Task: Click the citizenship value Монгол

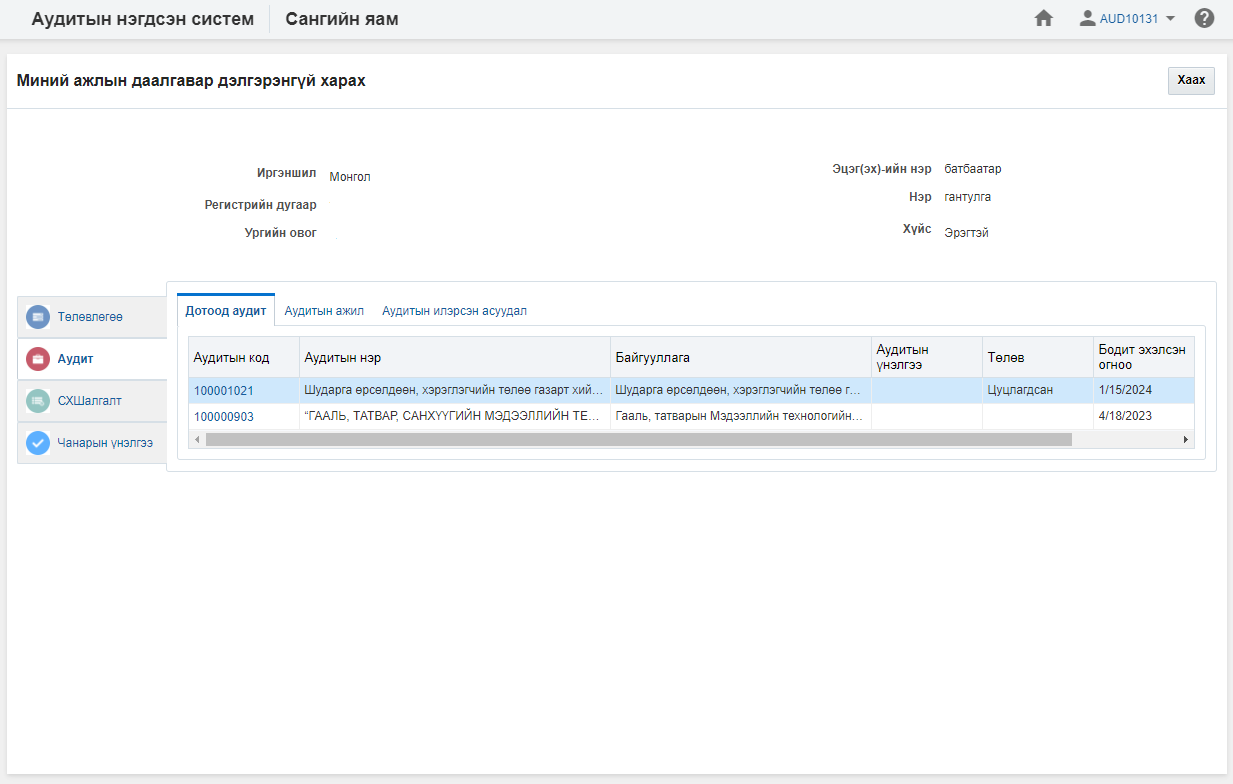Action: click(x=350, y=177)
